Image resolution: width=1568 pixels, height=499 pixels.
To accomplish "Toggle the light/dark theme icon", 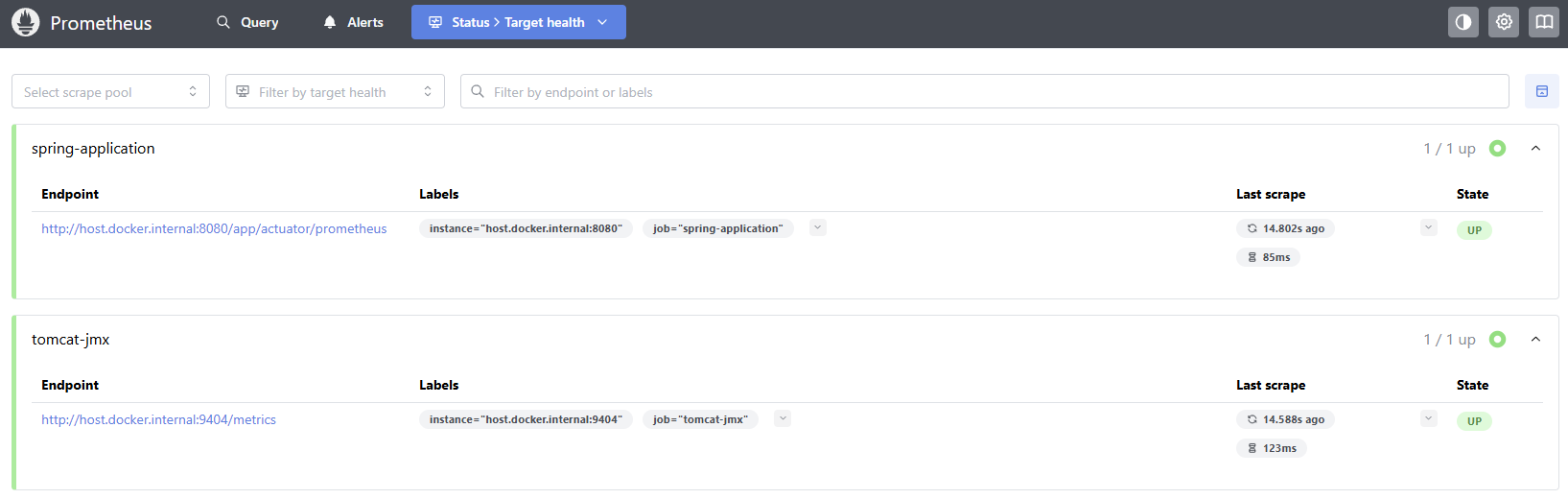I will [1463, 22].
